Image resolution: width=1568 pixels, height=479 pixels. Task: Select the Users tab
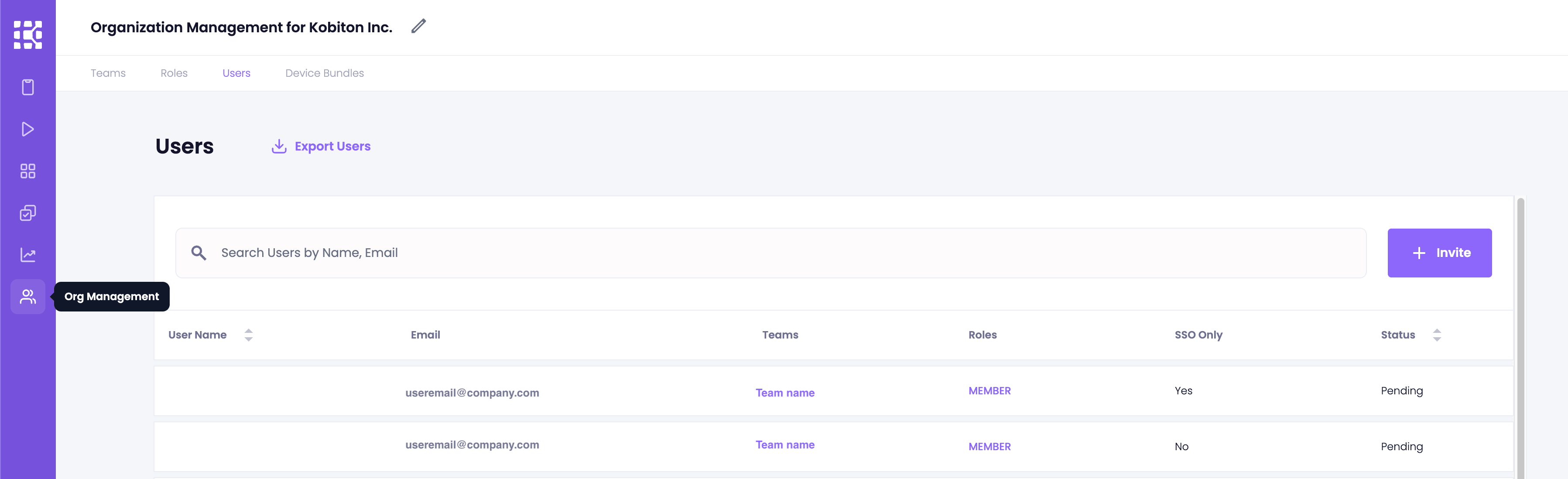pos(237,73)
